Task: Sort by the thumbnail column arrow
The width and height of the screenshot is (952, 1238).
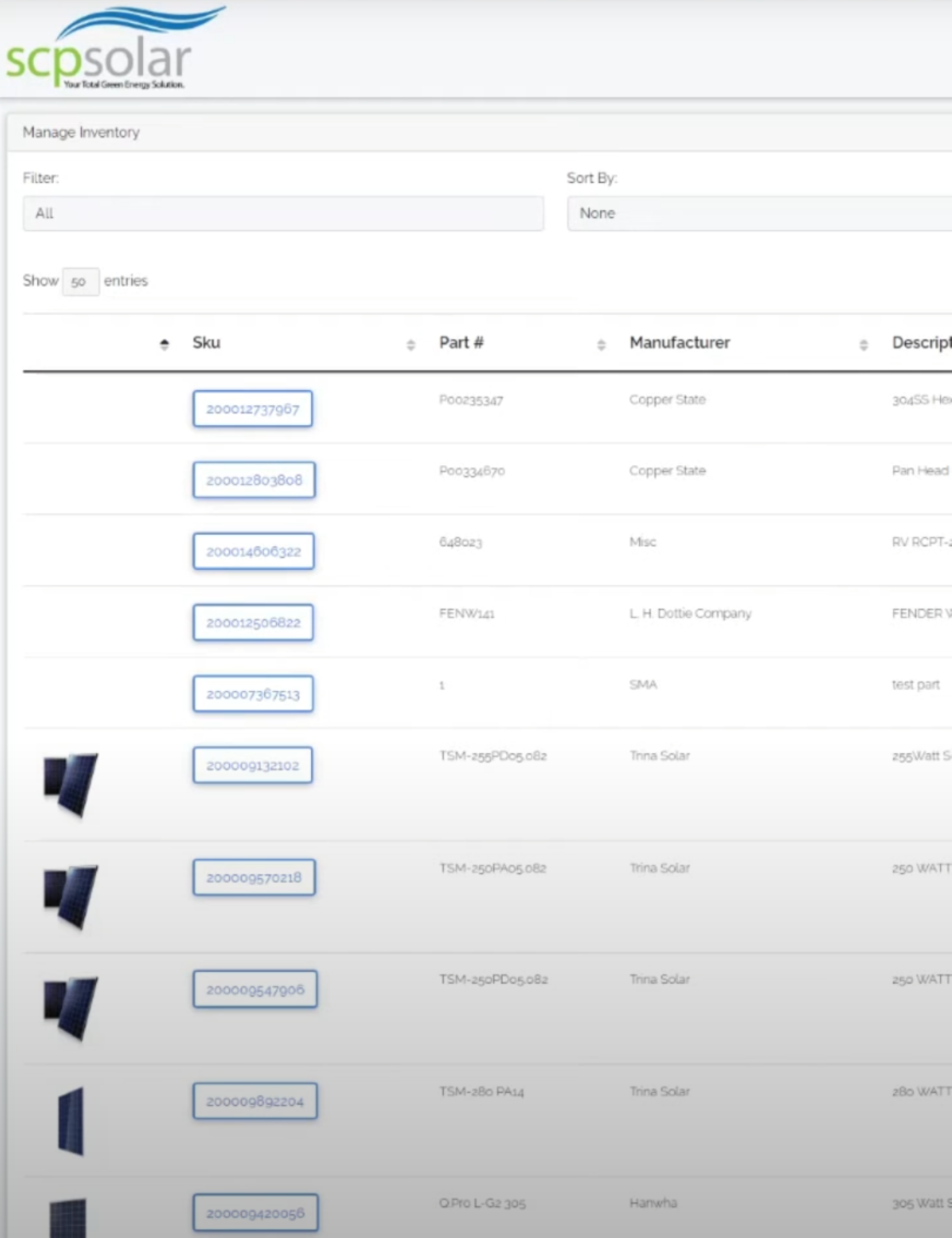Action: [164, 344]
